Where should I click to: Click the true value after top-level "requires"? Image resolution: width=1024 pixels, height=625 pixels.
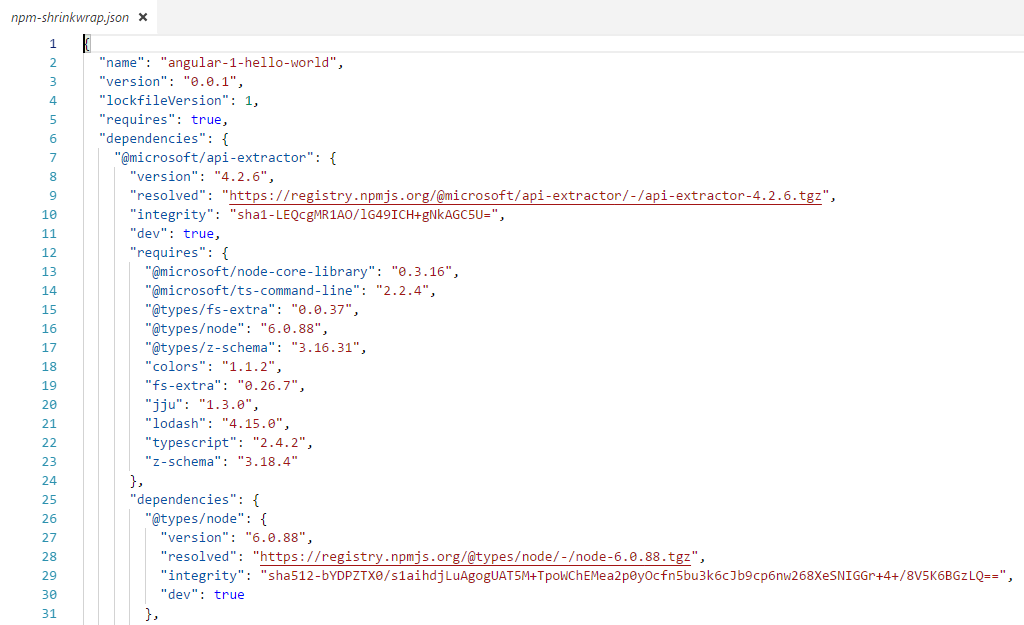click(x=206, y=119)
